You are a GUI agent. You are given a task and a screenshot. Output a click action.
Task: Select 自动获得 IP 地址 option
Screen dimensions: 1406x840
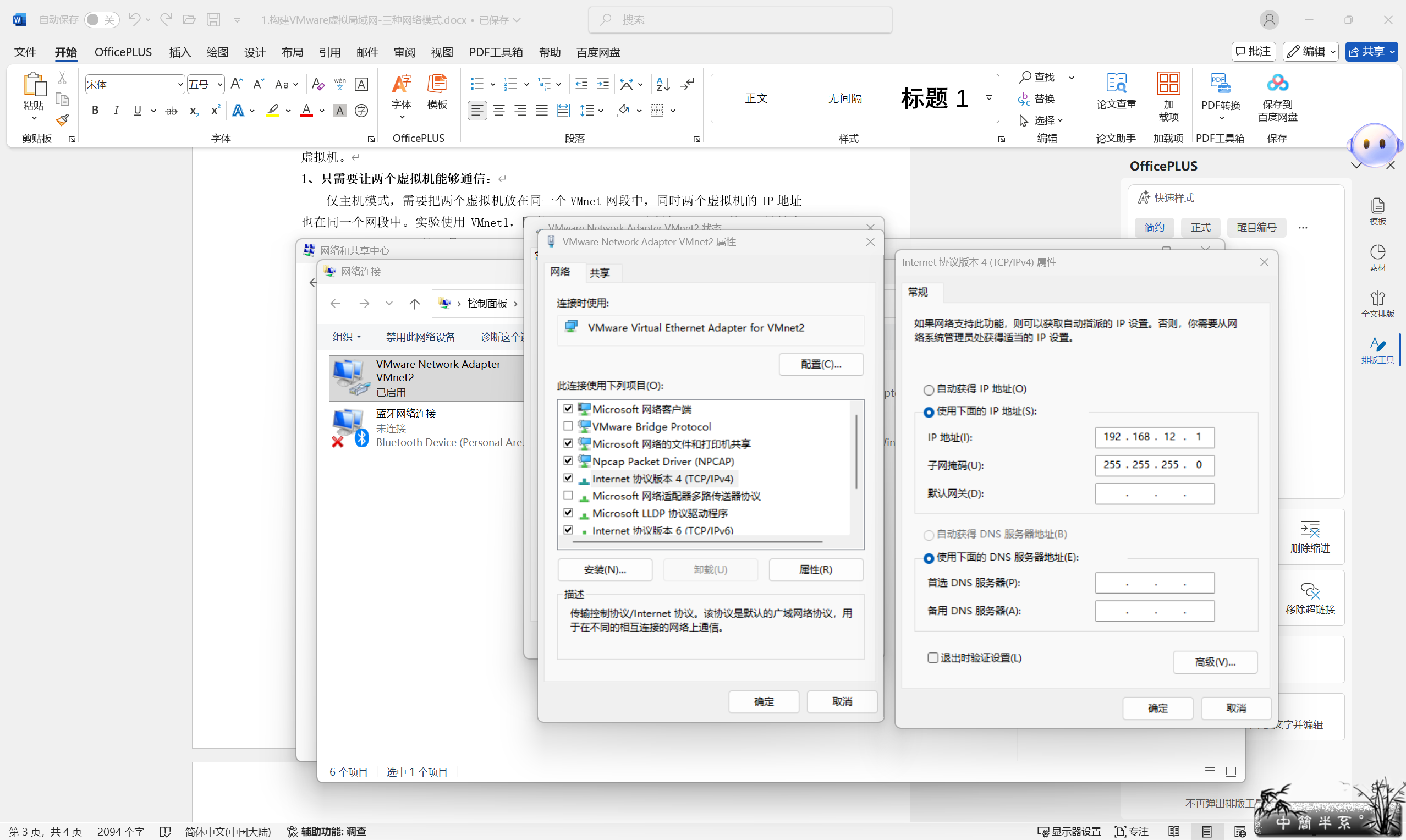[929, 389]
